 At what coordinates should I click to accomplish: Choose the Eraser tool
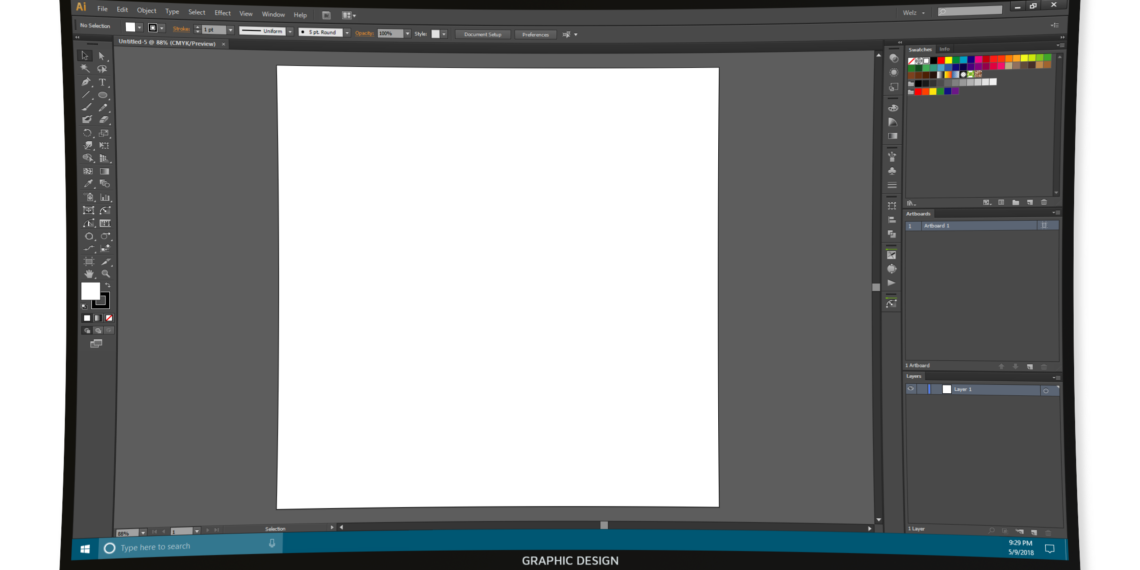[x=103, y=119]
